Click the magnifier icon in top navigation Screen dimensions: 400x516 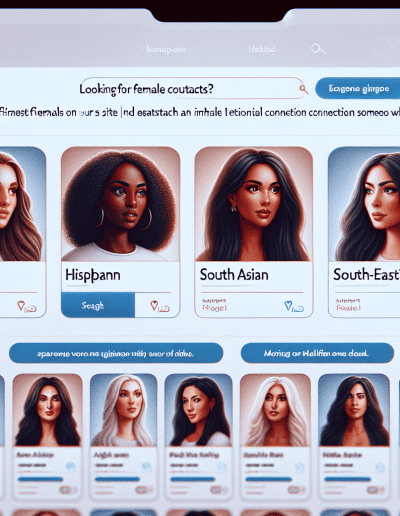click(318, 49)
